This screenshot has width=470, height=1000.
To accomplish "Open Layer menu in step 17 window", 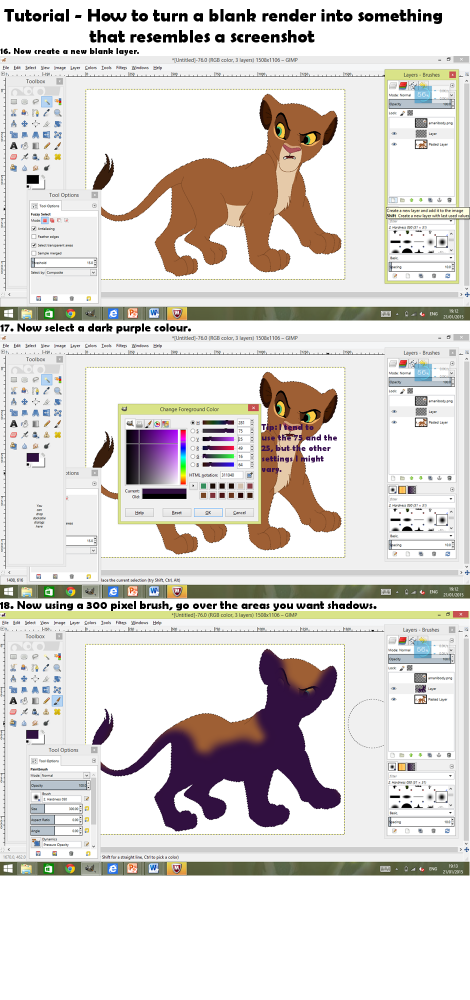I will pyautogui.click(x=75, y=346).
